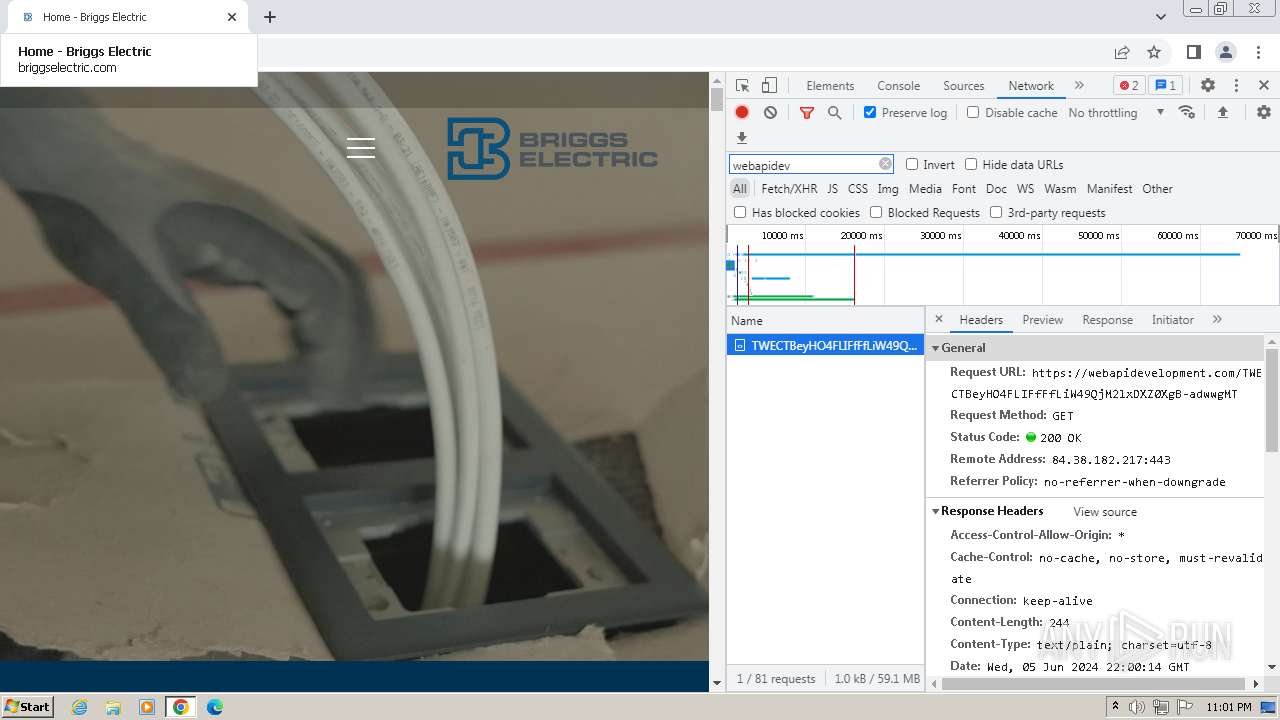
Task: Open the No throttling dropdown
Action: tap(1116, 113)
